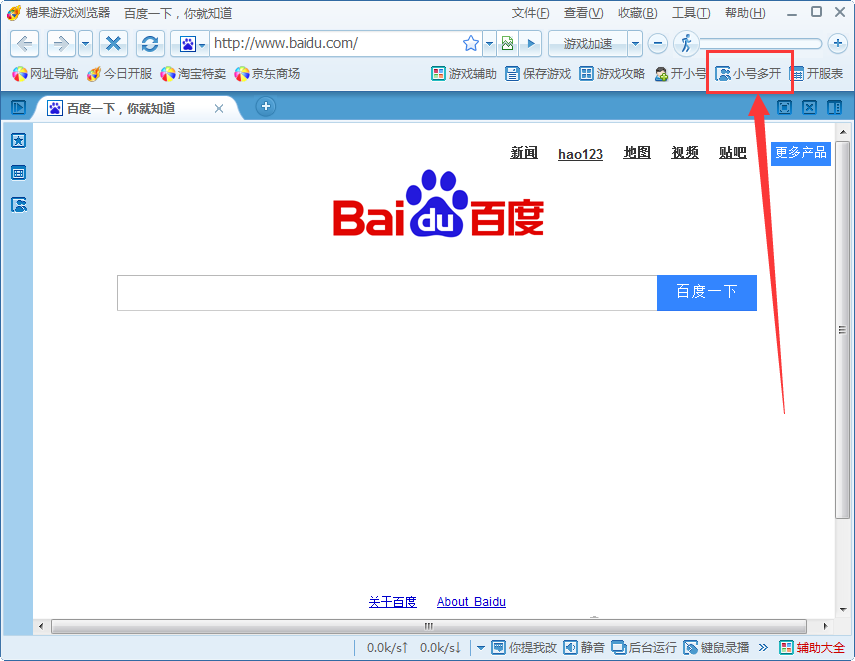Refresh the current page
Screen dimensions: 855x661
click(x=150, y=44)
